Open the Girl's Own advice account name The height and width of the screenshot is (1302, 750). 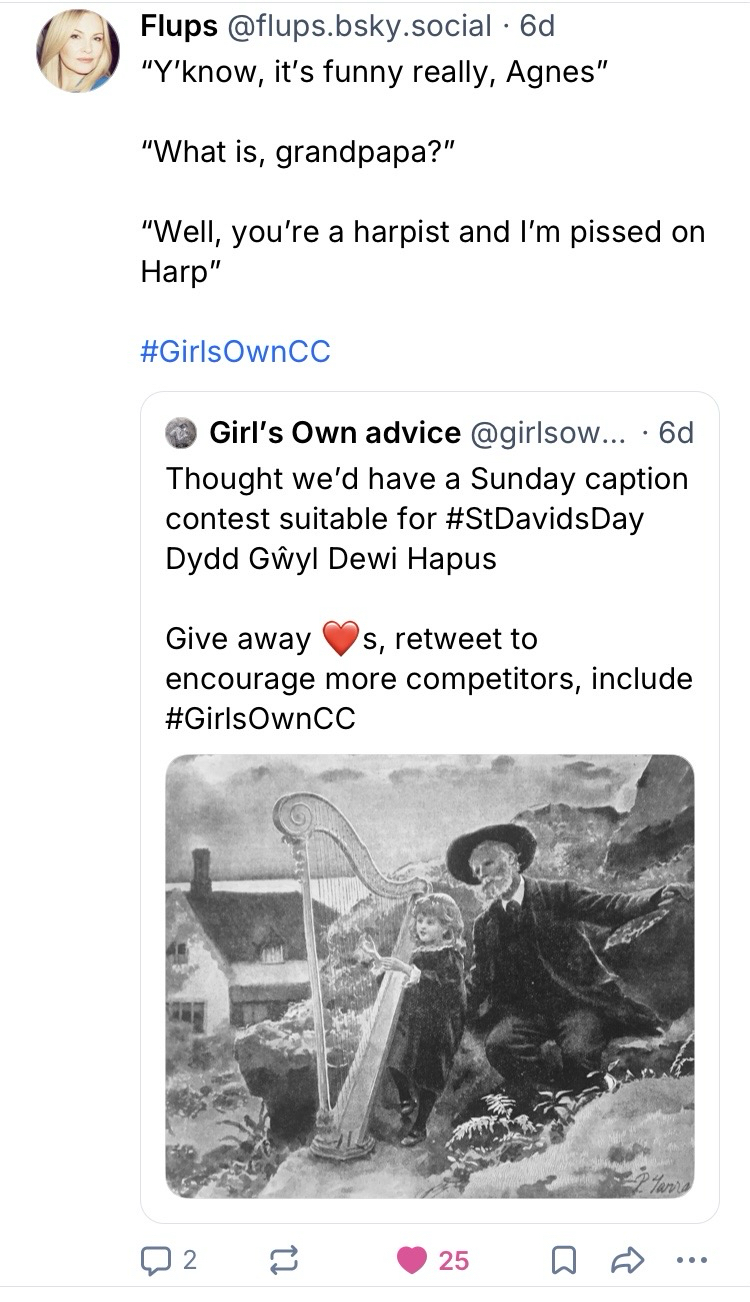pyautogui.click(x=334, y=432)
